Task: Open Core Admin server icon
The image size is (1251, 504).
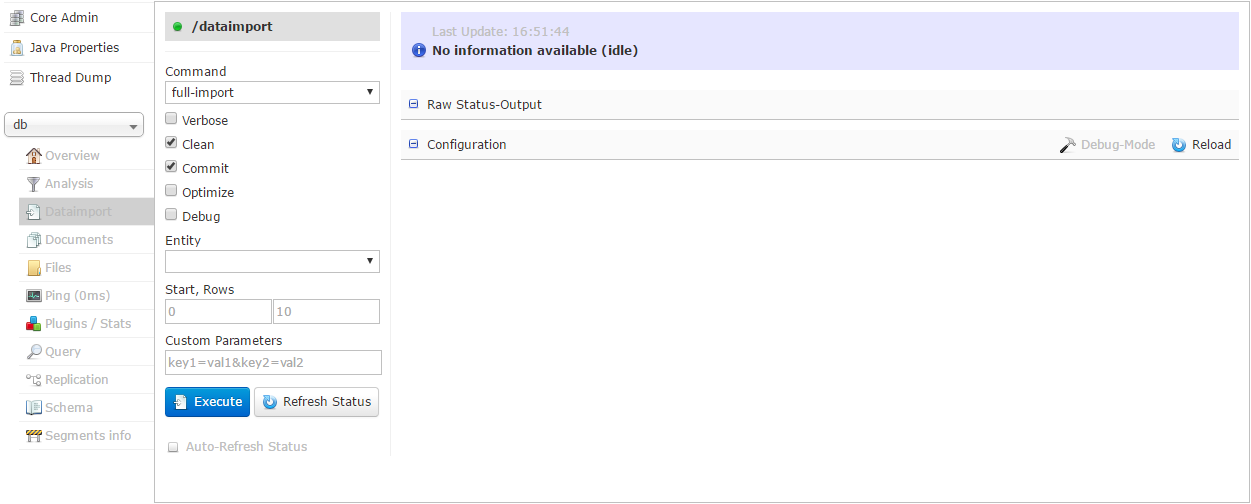Action: point(16,18)
